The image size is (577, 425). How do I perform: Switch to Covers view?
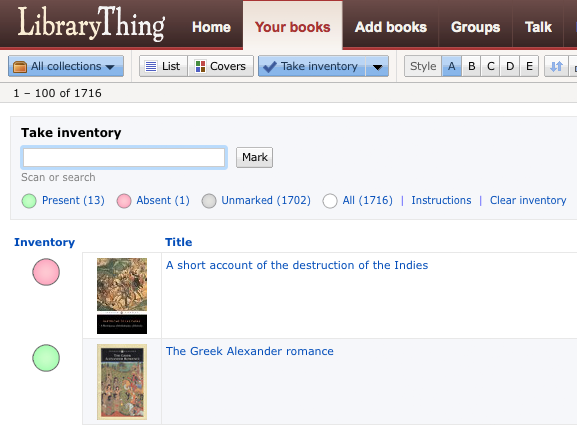pyautogui.click(x=221, y=66)
